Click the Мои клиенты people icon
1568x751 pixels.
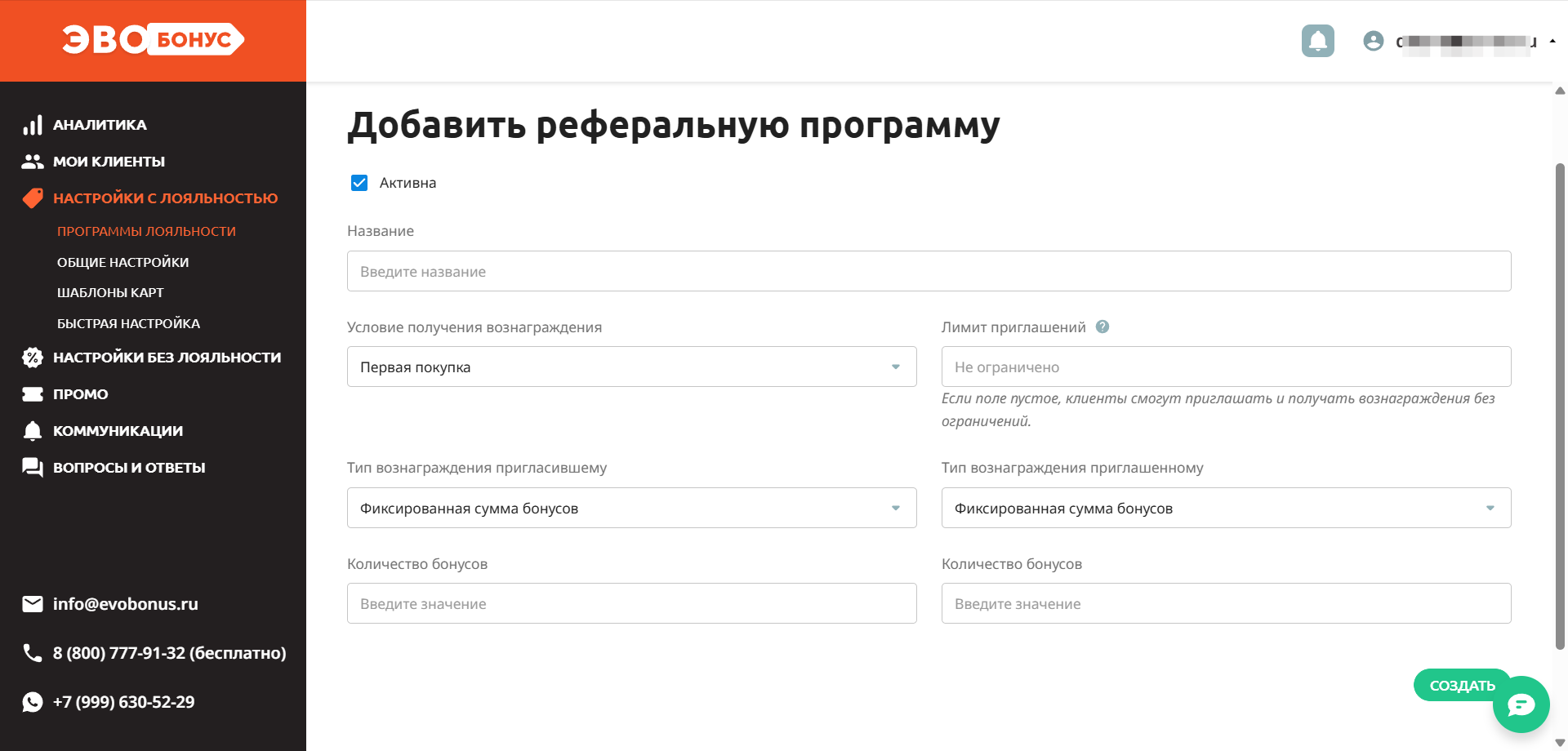[33, 162]
